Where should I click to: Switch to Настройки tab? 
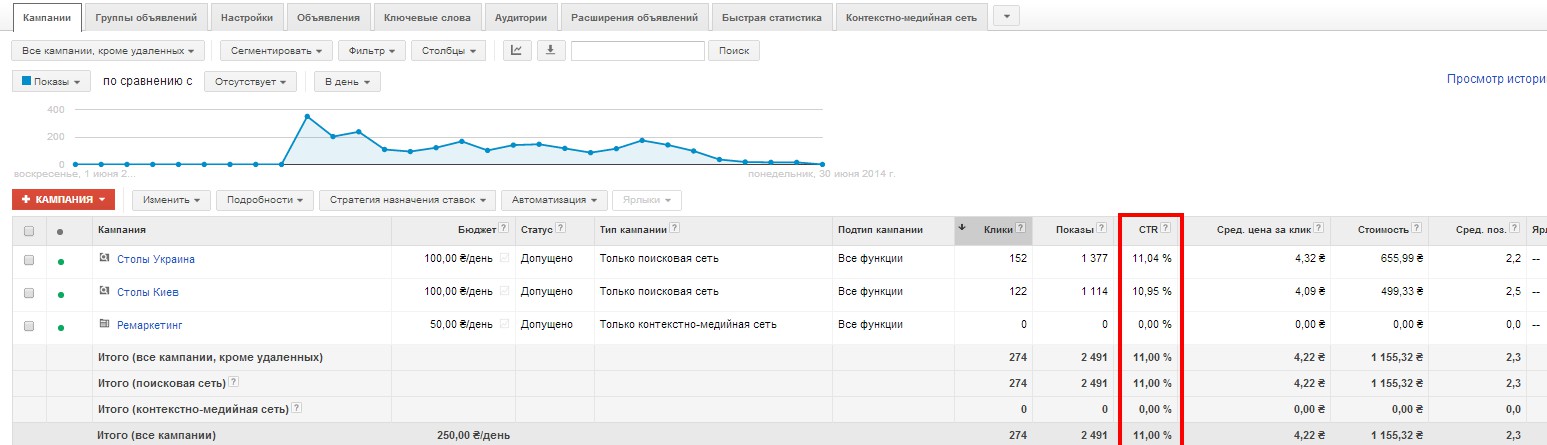tap(247, 17)
